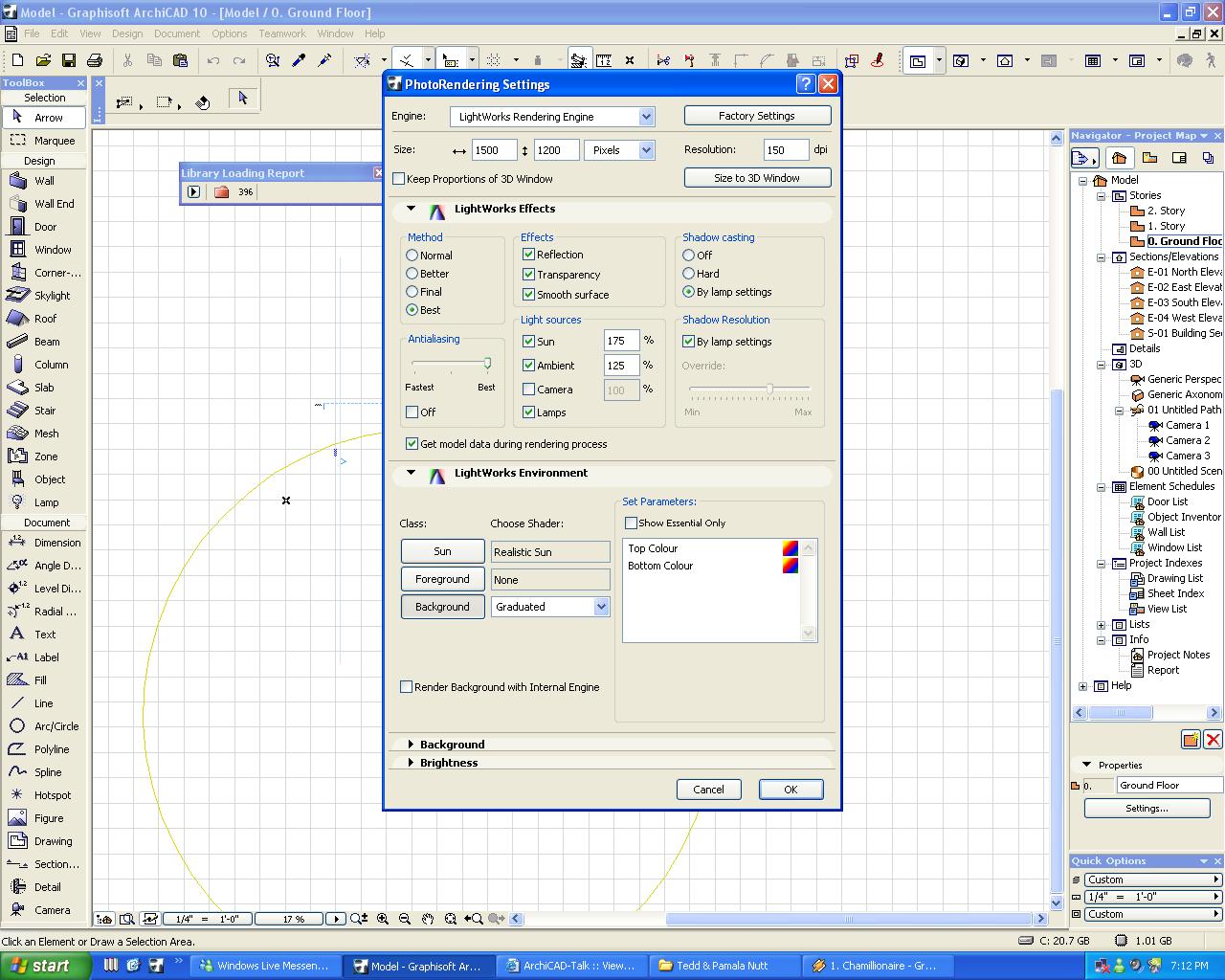1225x980 pixels.
Task: Select the Wall tool in ToolBox
Action: [x=43, y=181]
